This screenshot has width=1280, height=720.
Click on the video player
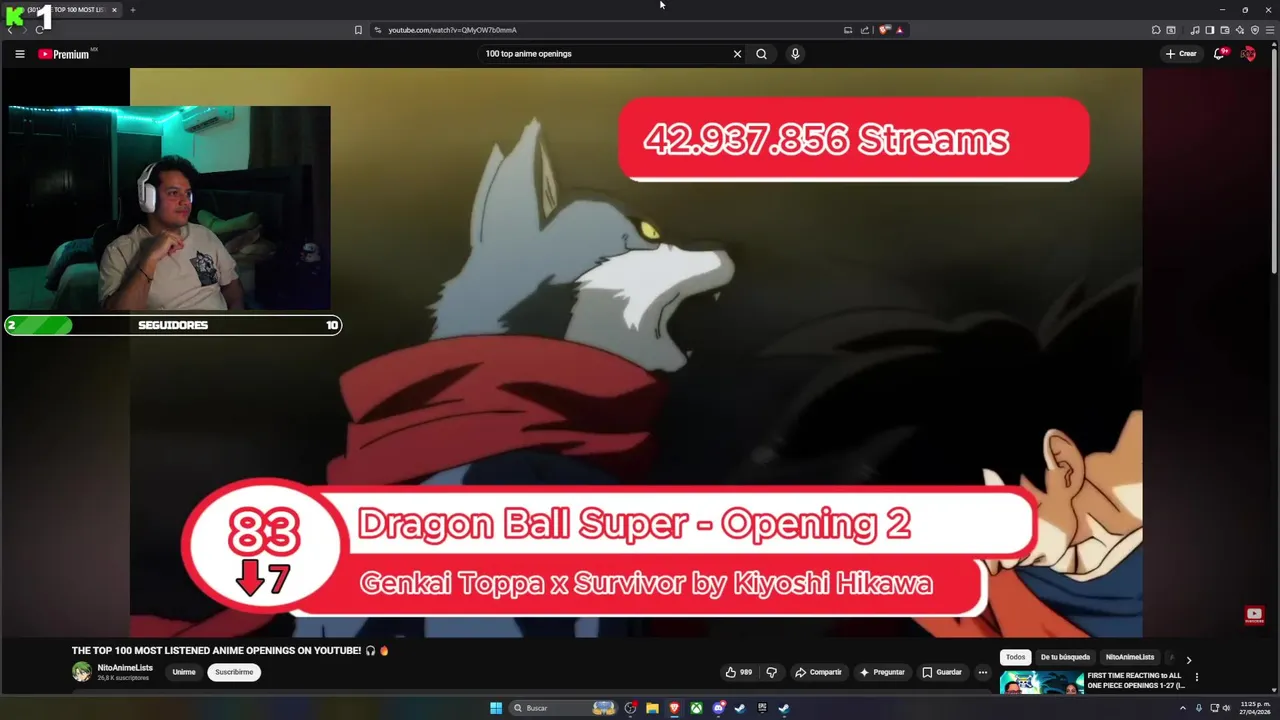[636, 352]
